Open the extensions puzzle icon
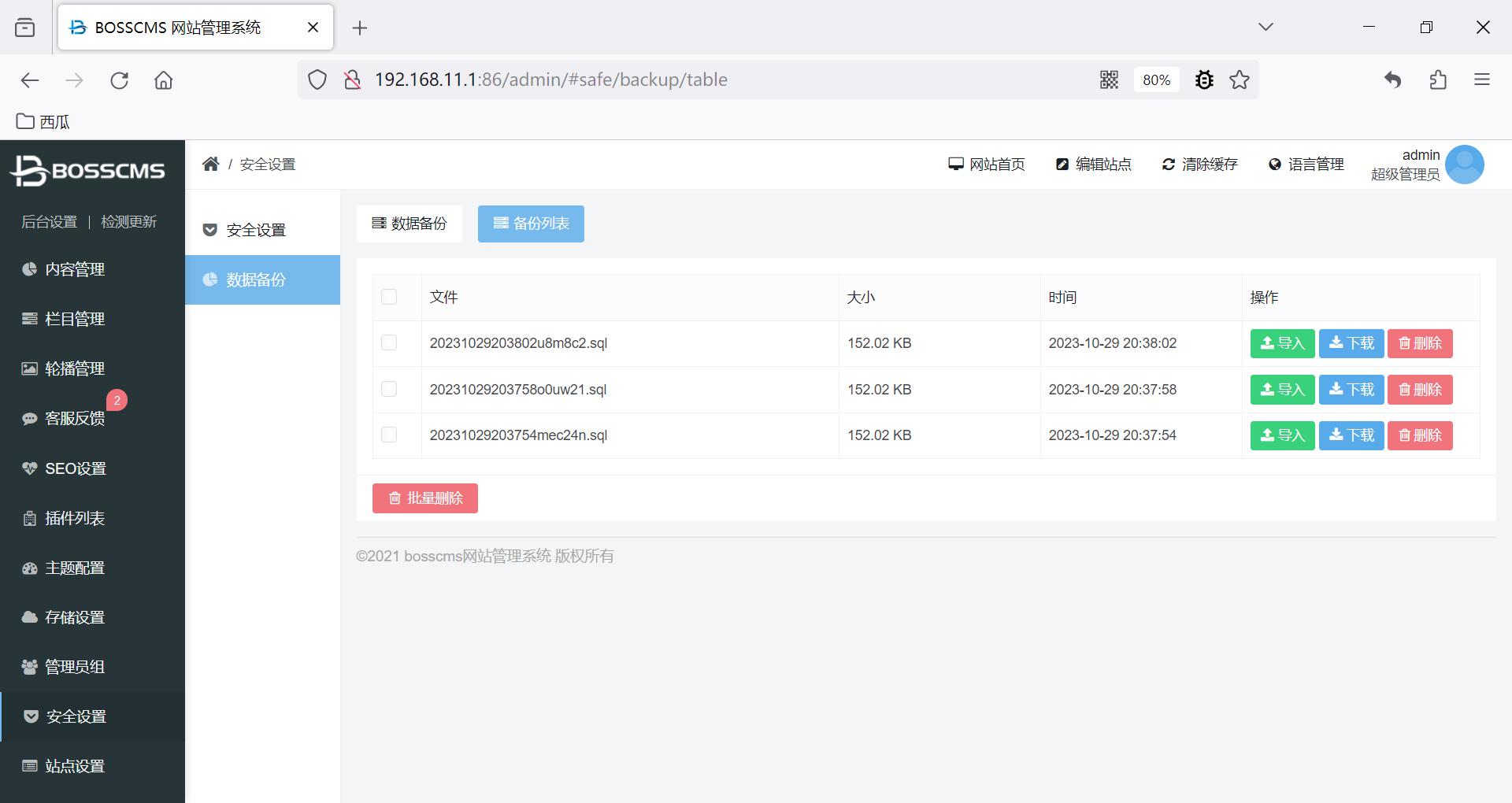 tap(1438, 80)
